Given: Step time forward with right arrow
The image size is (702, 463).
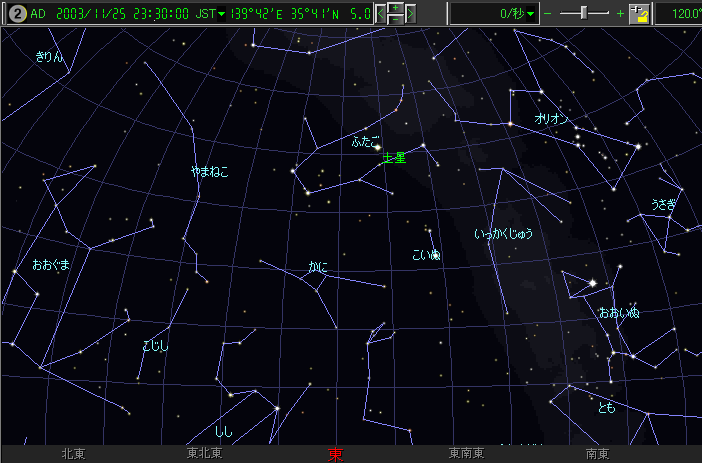Looking at the screenshot, I should point(410,14).
